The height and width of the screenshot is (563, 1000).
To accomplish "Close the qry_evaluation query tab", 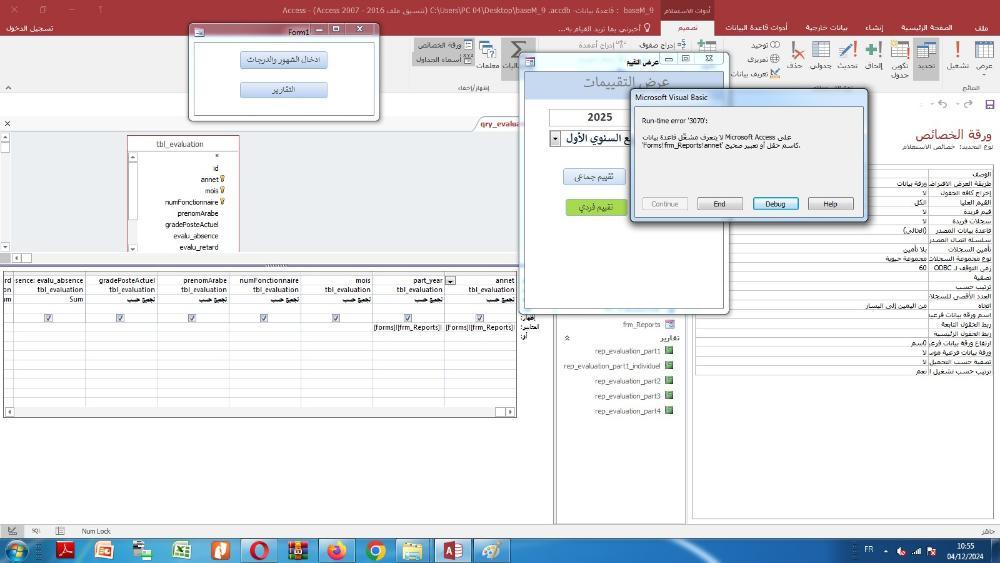I will pos(7,124).
